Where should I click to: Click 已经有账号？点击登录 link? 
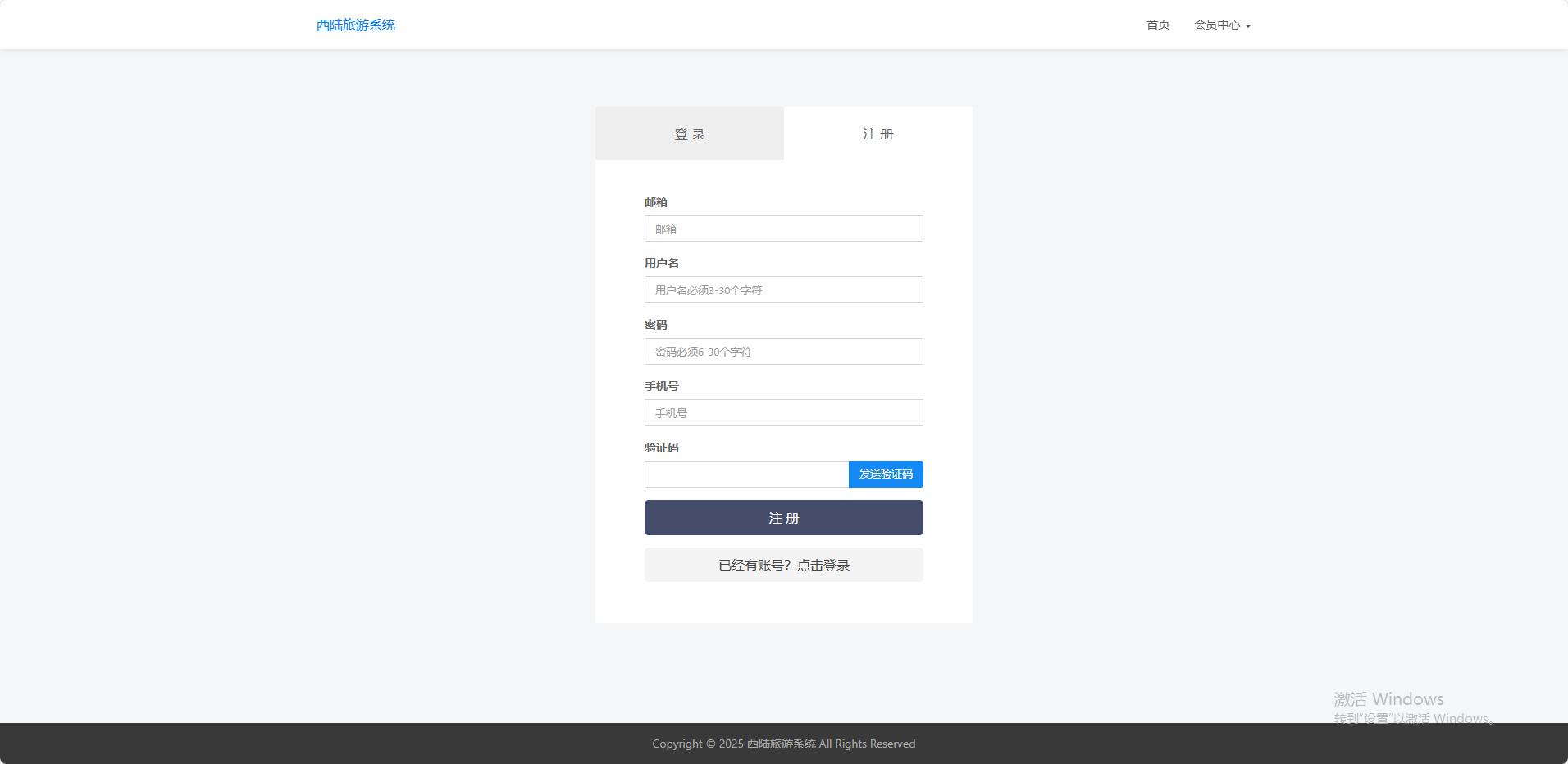point(783,565)
